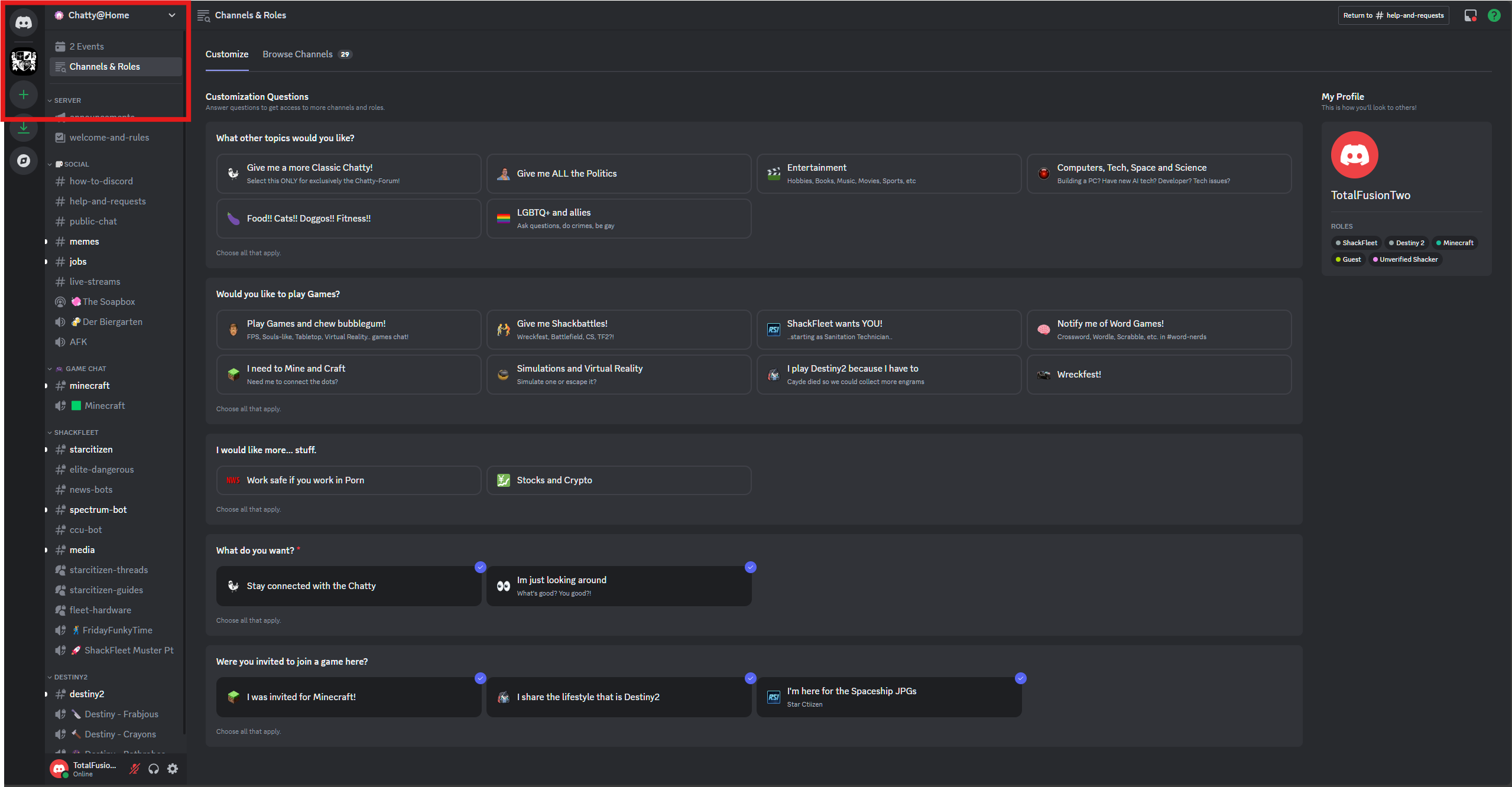Switch to the Browse Channels tab
This screenshot has height=787, width=1512.
click(298, 54)
